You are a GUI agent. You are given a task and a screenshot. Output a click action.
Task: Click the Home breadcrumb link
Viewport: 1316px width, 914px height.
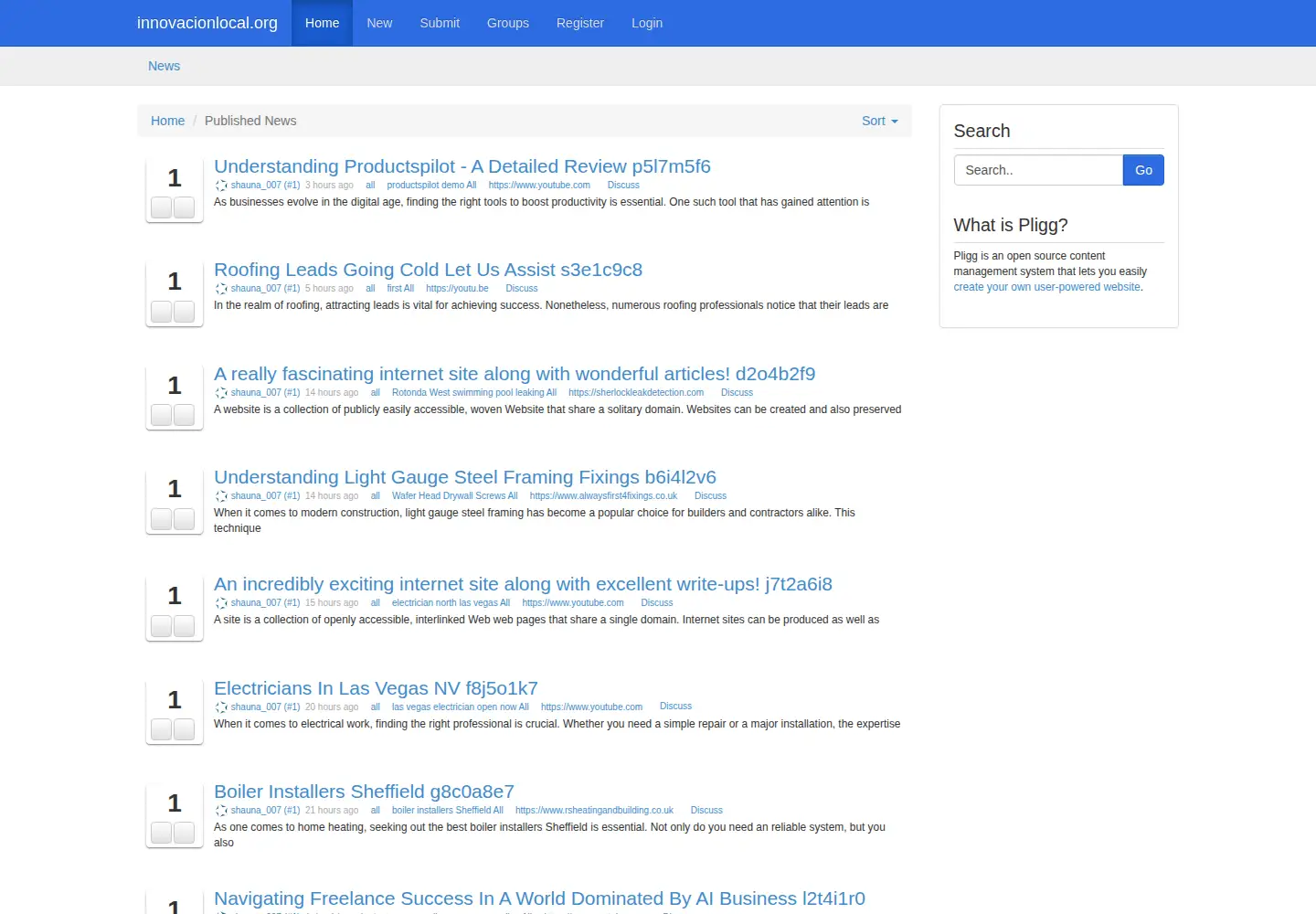(167, 121)
